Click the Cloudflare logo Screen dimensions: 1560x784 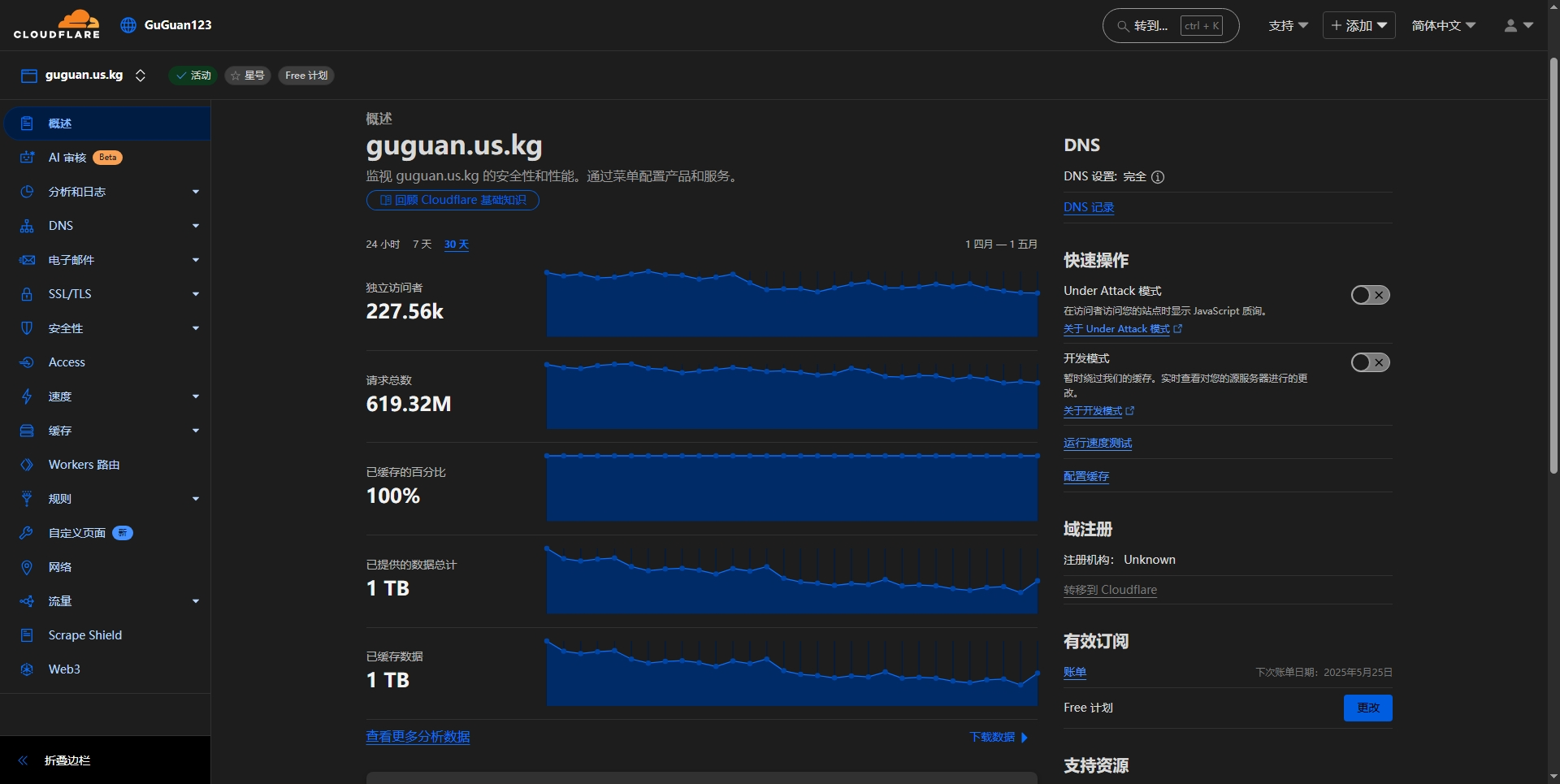pos(57,24)
